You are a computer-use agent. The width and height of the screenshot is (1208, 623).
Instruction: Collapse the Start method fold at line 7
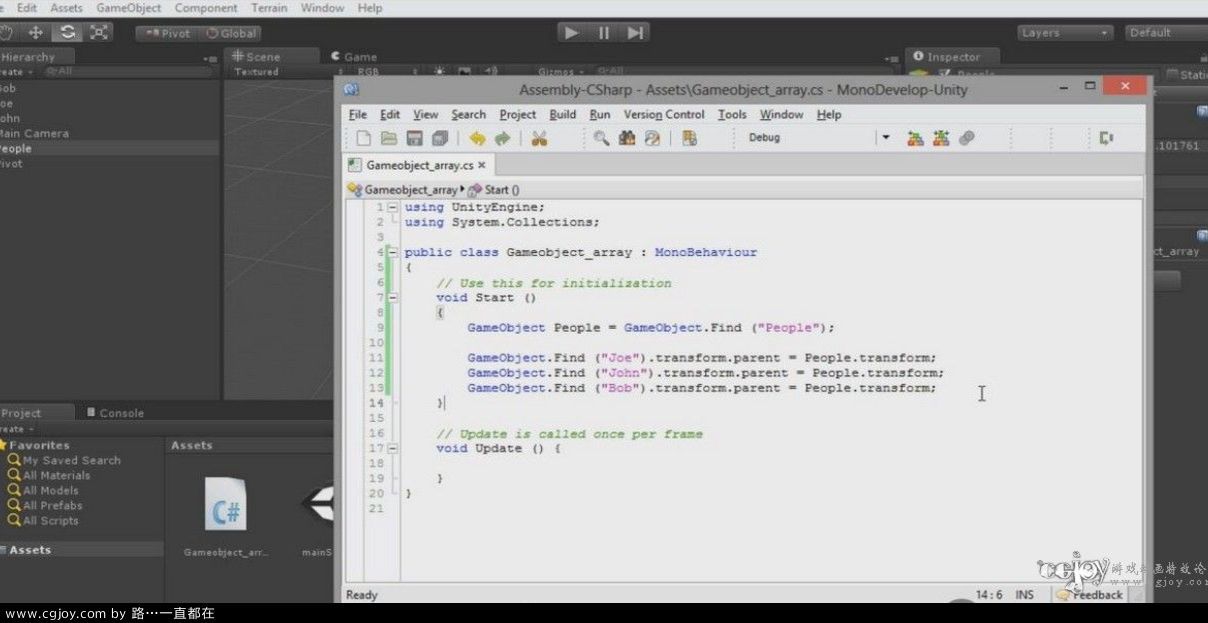pos(392,297)
